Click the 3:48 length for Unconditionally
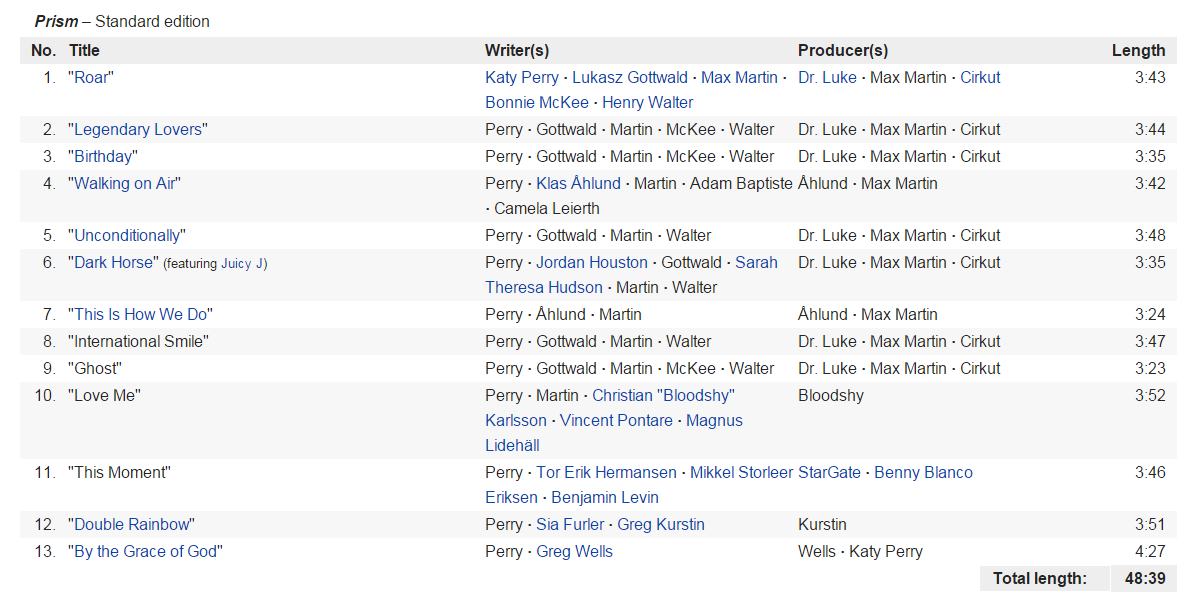The width and height of the screenshot is (1197, 603). [x=1150, y=235]
